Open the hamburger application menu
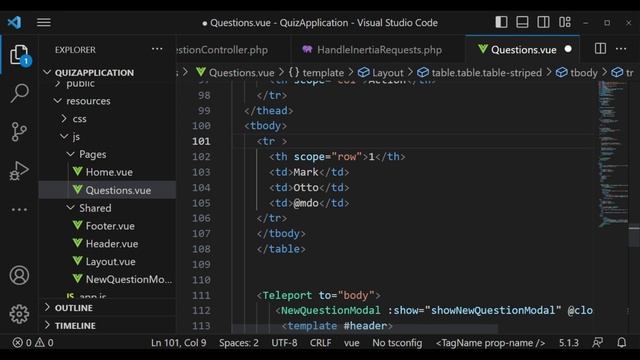640x360 pixels. click(x=44, y=22)
